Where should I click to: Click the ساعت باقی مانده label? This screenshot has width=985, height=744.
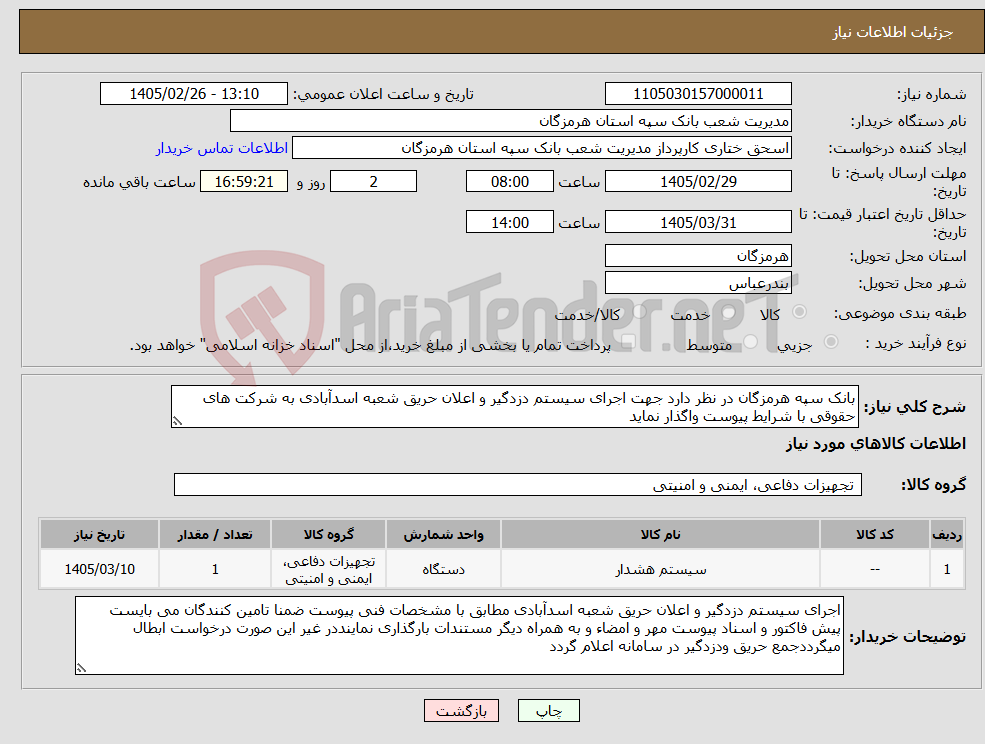click(x=139, y=182)
